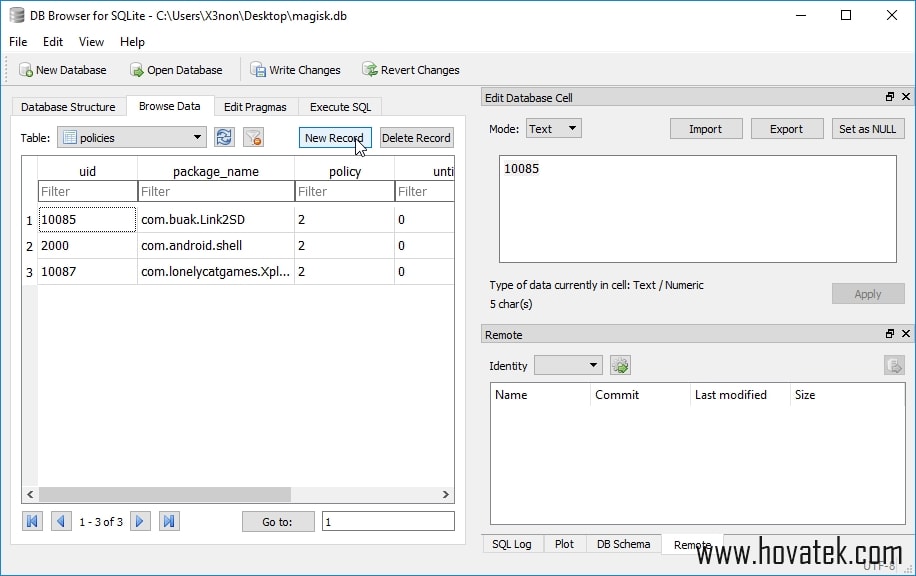
Task: Click the Size column header in Remote
Action: point(847,395)
